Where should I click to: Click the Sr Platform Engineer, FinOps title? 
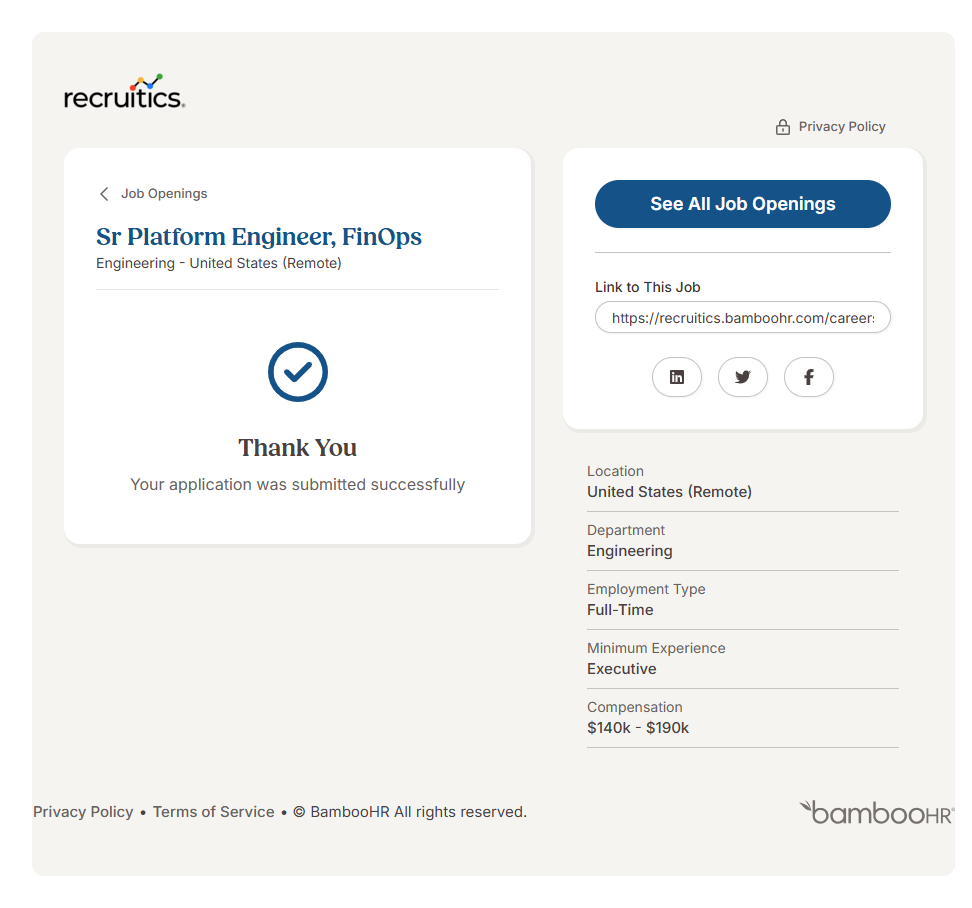(x=259, y=237)
